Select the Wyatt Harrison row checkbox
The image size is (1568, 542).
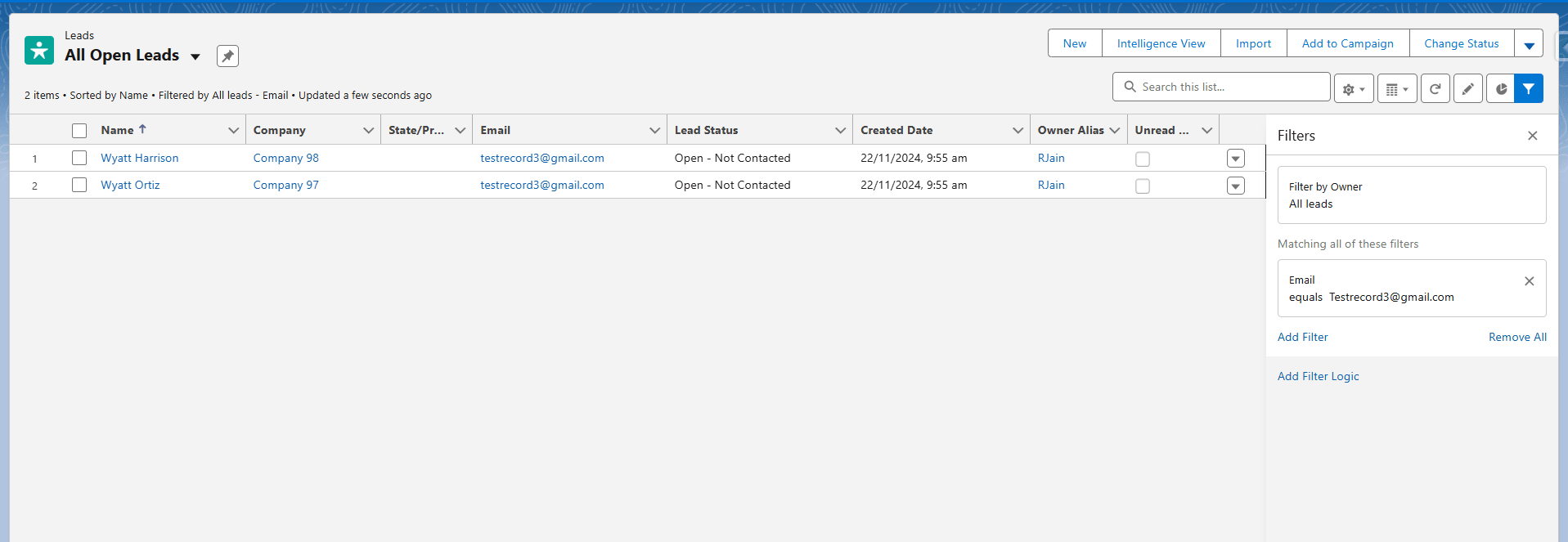pos(79,158)
